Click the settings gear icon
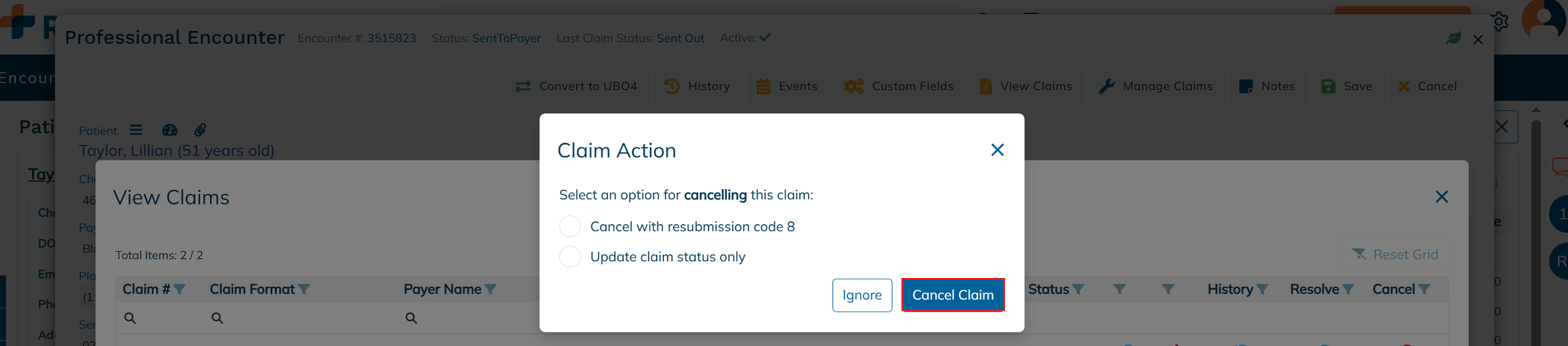 (1499, 22)
